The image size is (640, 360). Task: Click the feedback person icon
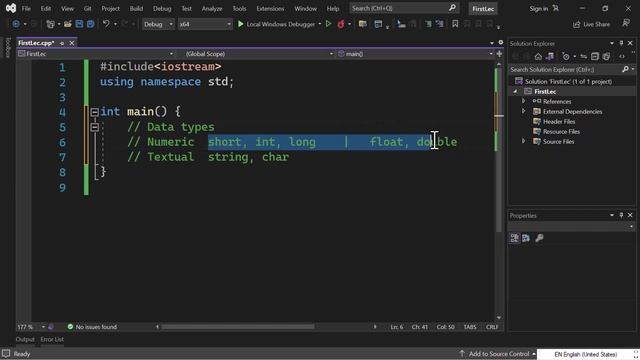pos(626,23)
